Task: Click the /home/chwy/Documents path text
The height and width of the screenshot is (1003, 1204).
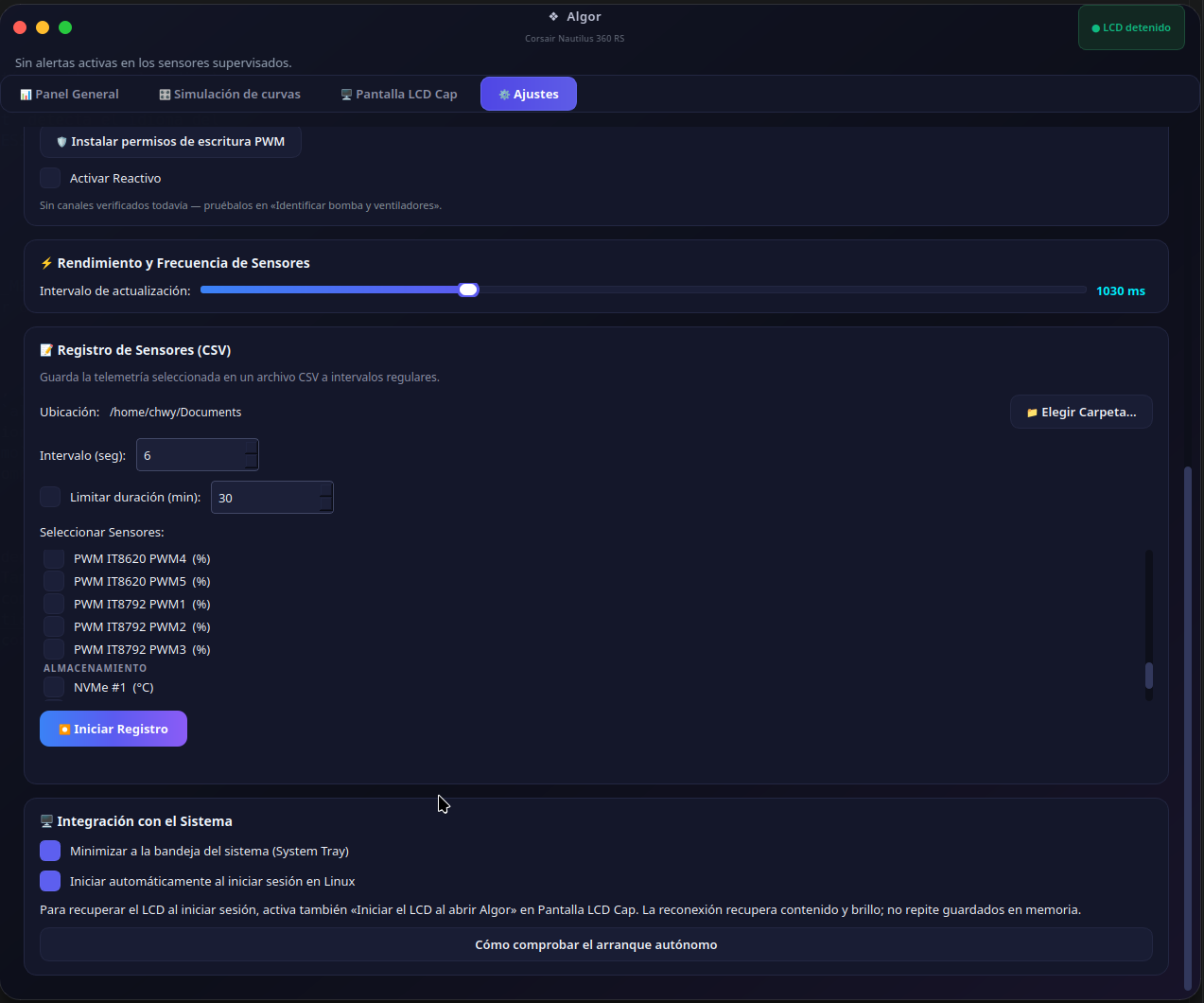Action: pyautogui.click(x=175, y=412)
